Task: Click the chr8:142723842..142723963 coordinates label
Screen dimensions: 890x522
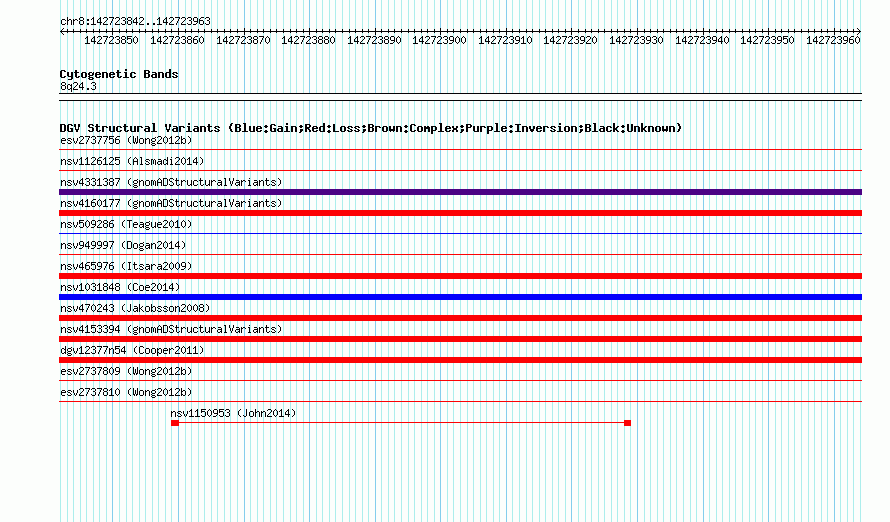Action: pyautogui.click(x=135, y=21)
